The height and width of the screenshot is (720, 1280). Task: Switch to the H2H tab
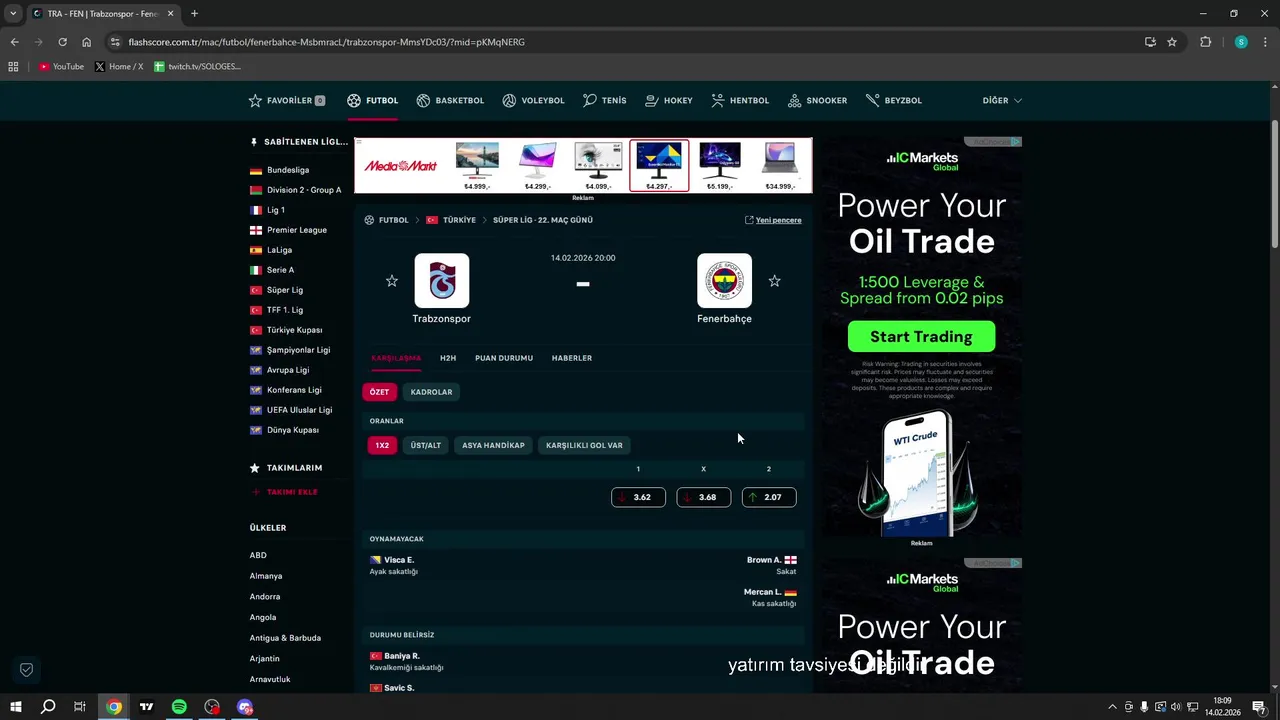[448, 358]
